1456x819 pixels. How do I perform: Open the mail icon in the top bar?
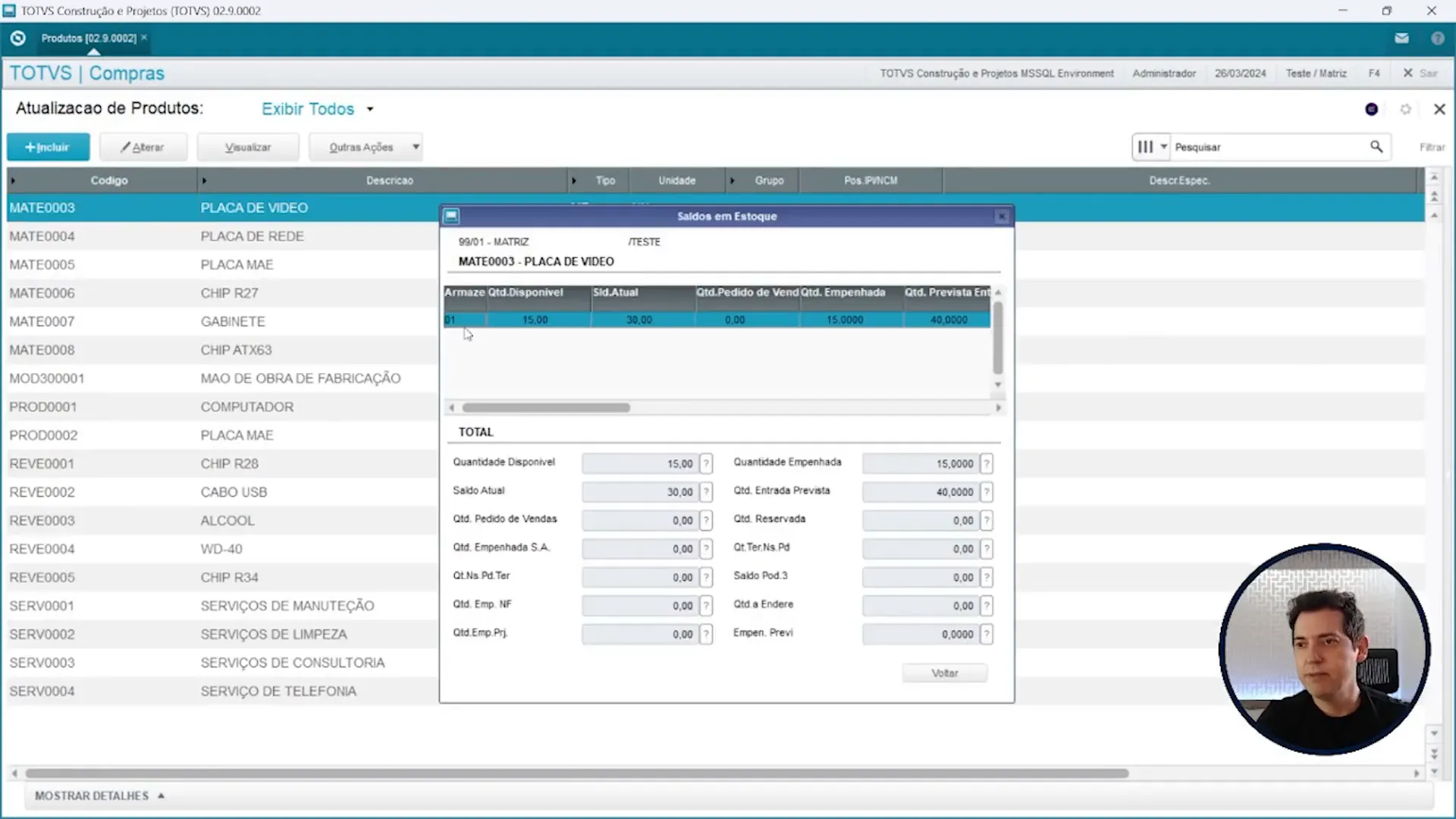click(x=1402, y=37)
